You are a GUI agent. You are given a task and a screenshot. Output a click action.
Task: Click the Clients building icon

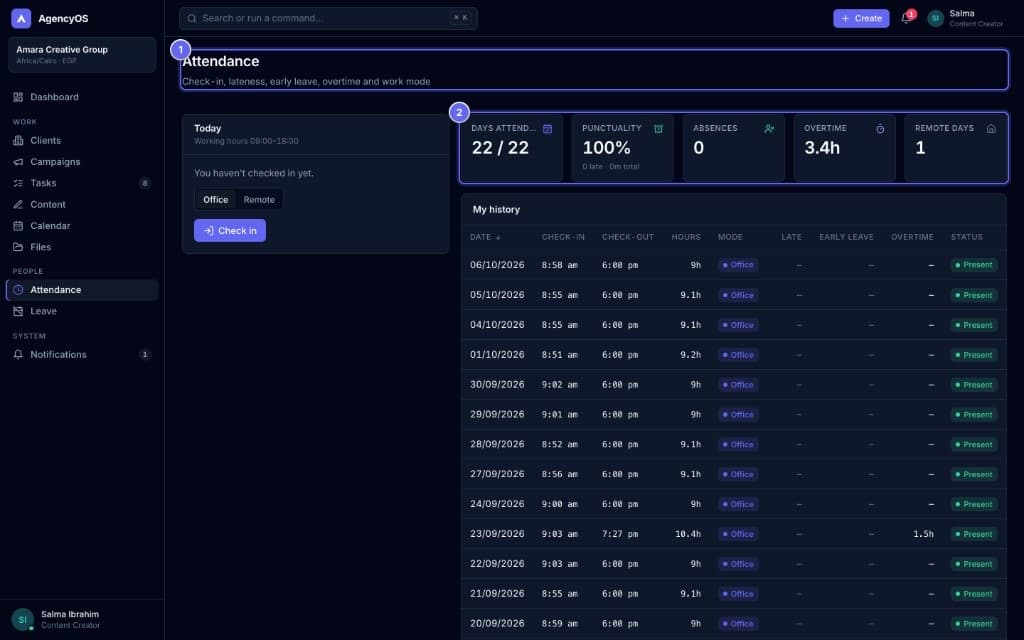point(18,140)
